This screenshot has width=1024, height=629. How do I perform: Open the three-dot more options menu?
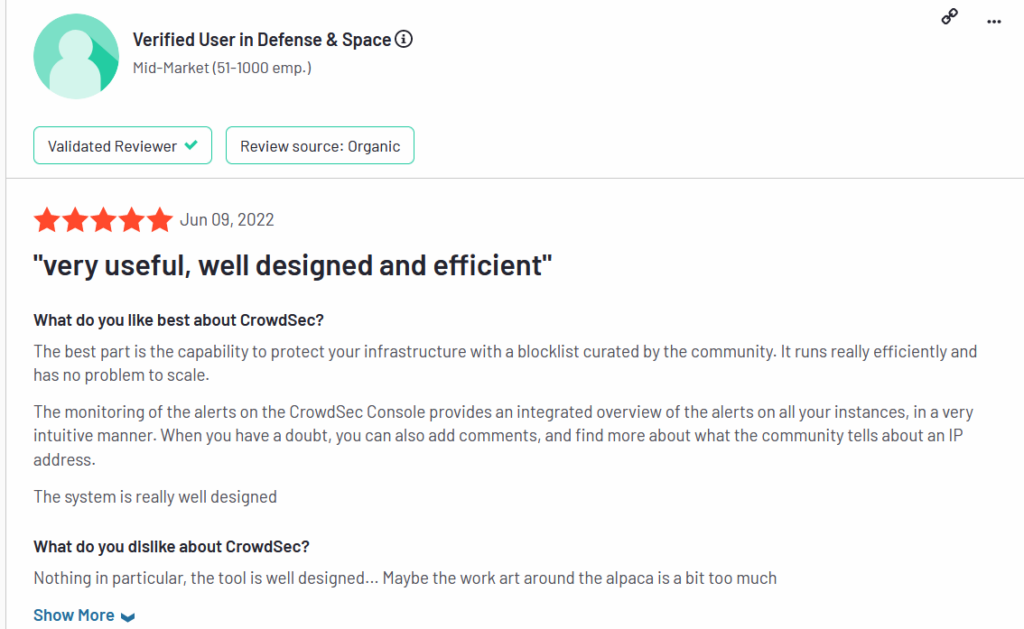click(x=993, y=20)
